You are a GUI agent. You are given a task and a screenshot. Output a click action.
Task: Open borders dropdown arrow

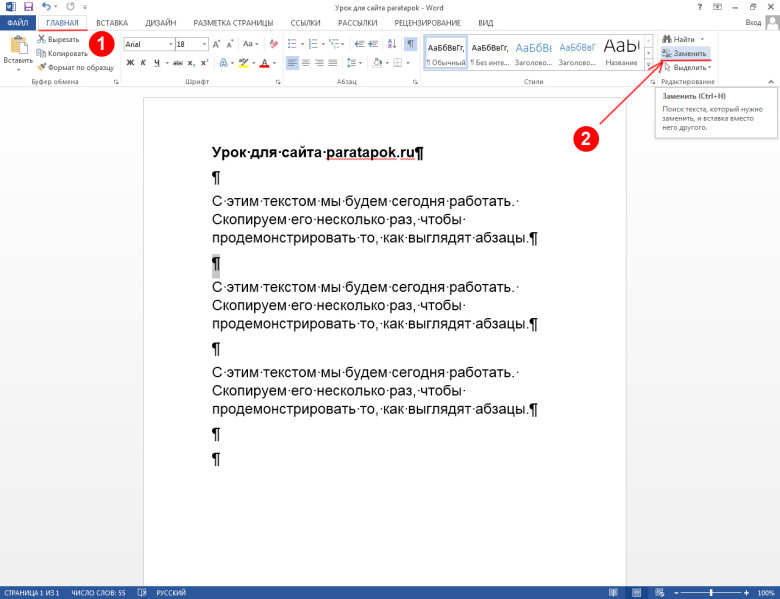[408, 63]
